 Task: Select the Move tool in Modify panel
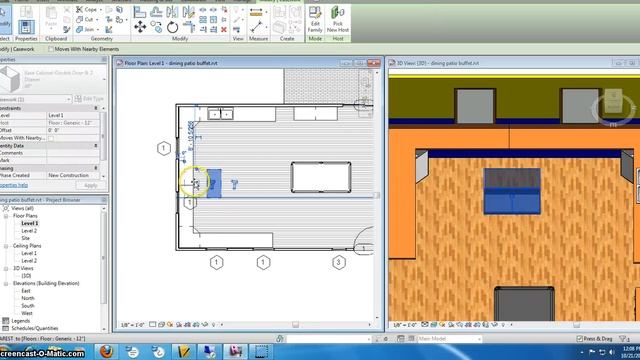[140, 27]
